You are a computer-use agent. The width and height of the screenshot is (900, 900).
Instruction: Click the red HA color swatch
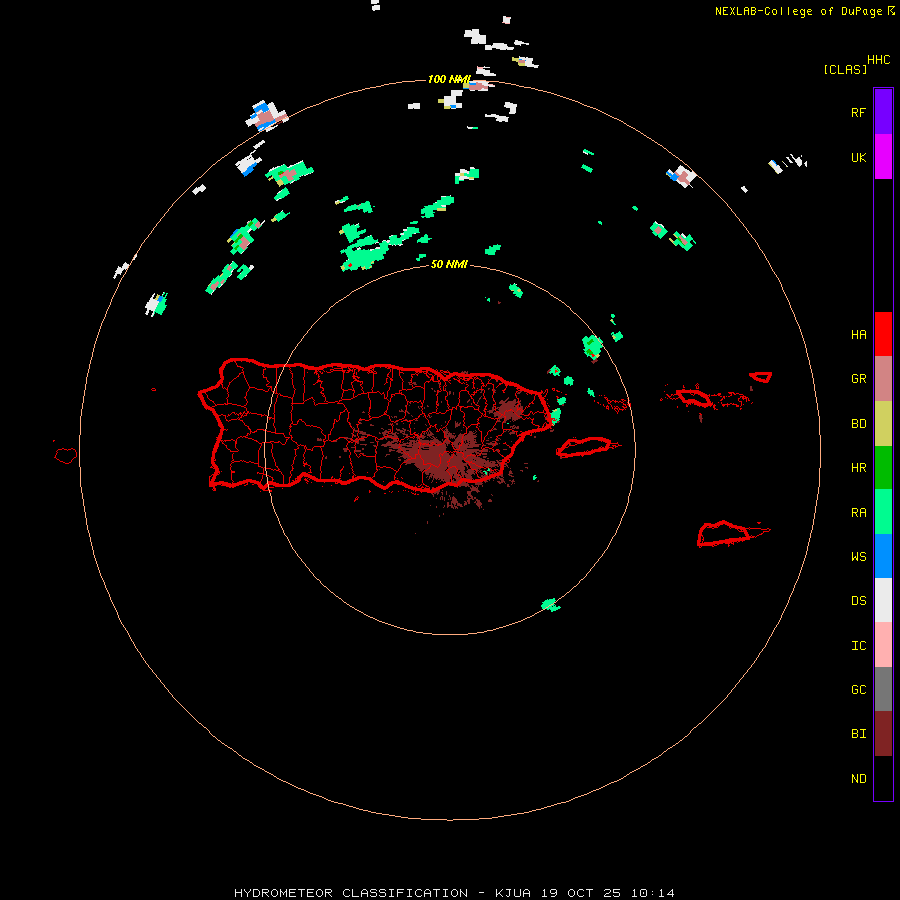pyautogui.click(x=883, y=333)
